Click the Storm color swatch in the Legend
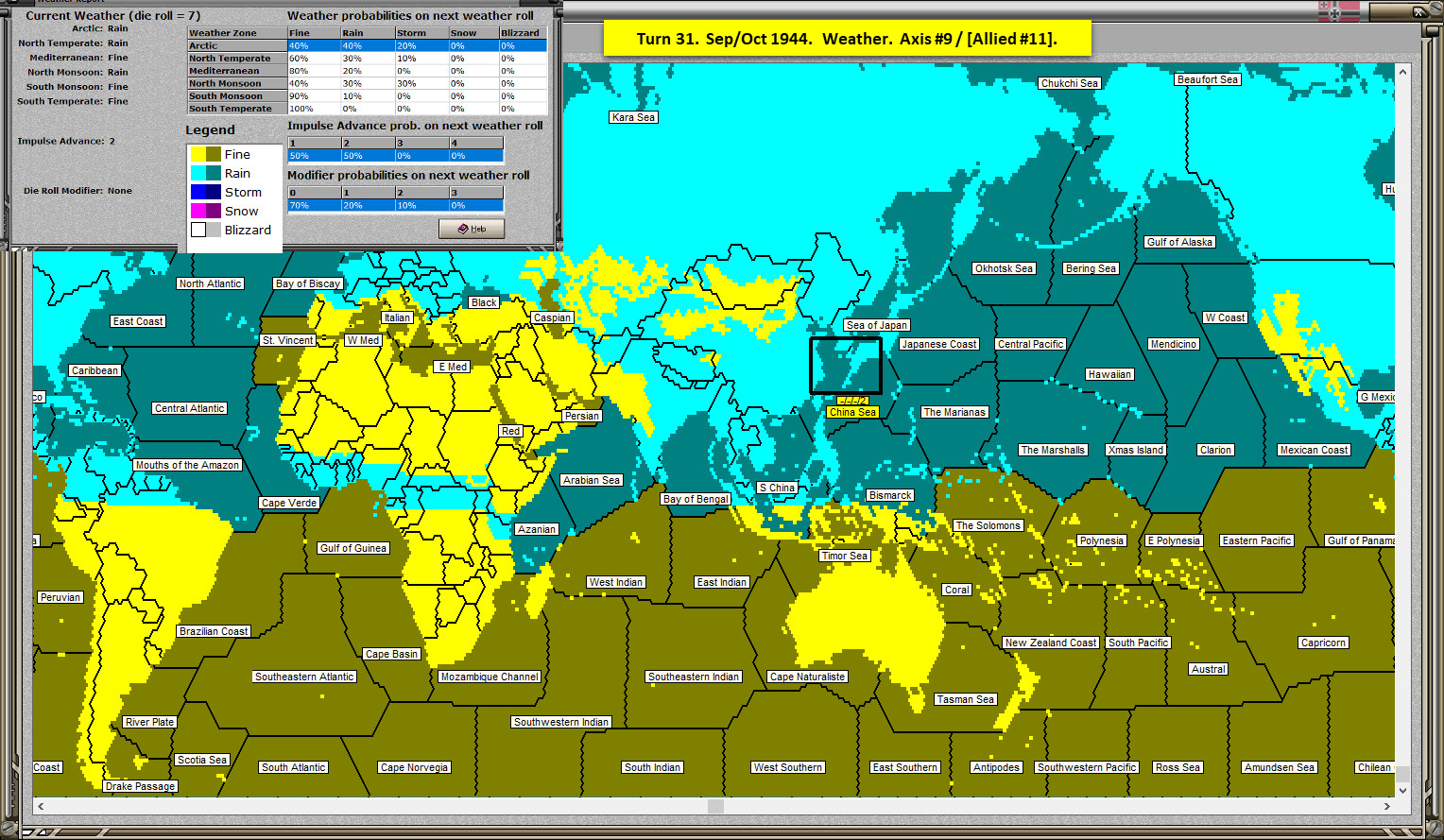Viewport: 1444px width, 840px height. point(205,192)
